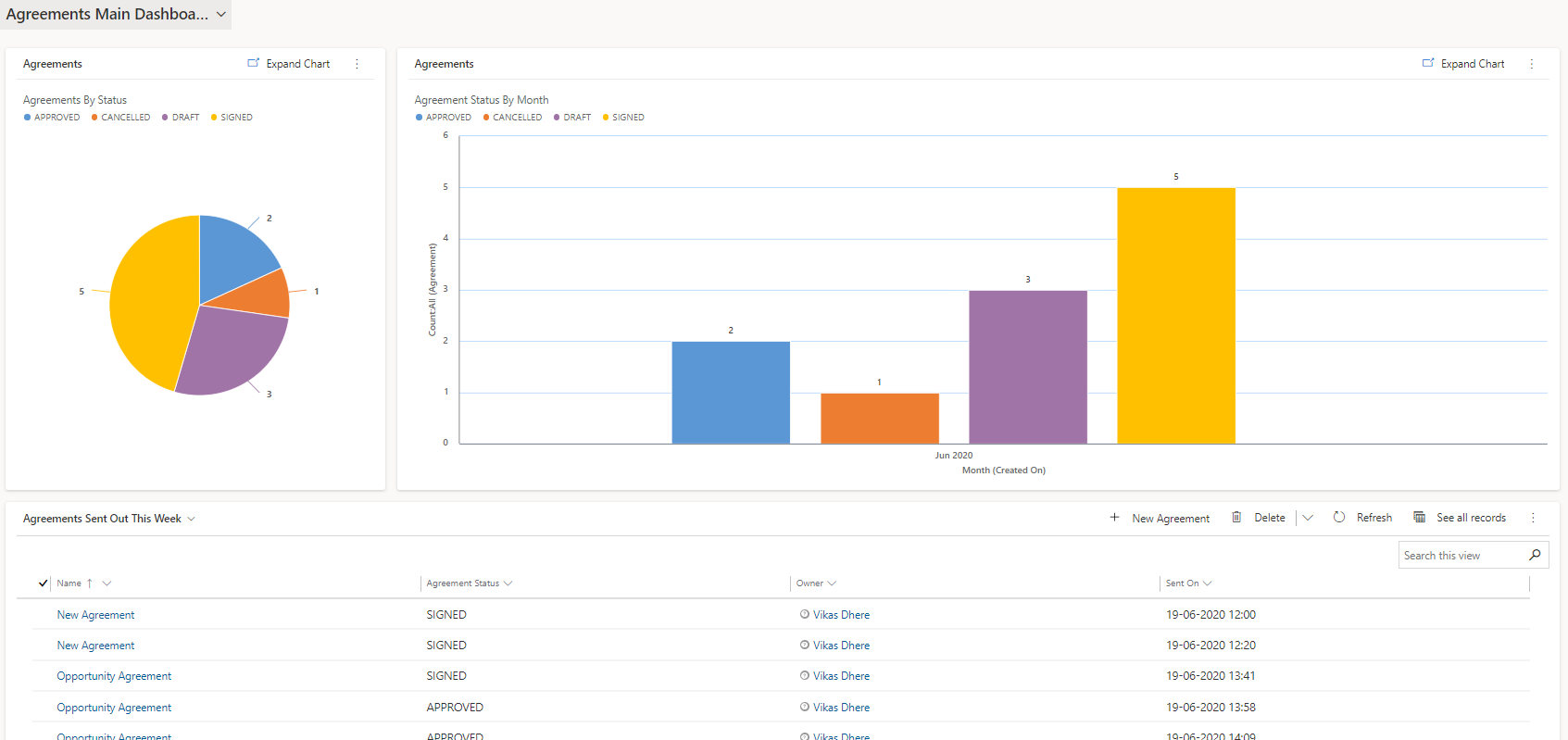Toggle the CANCELLED legend item in bar chart

pyautogui.click(x=512, y=118)
